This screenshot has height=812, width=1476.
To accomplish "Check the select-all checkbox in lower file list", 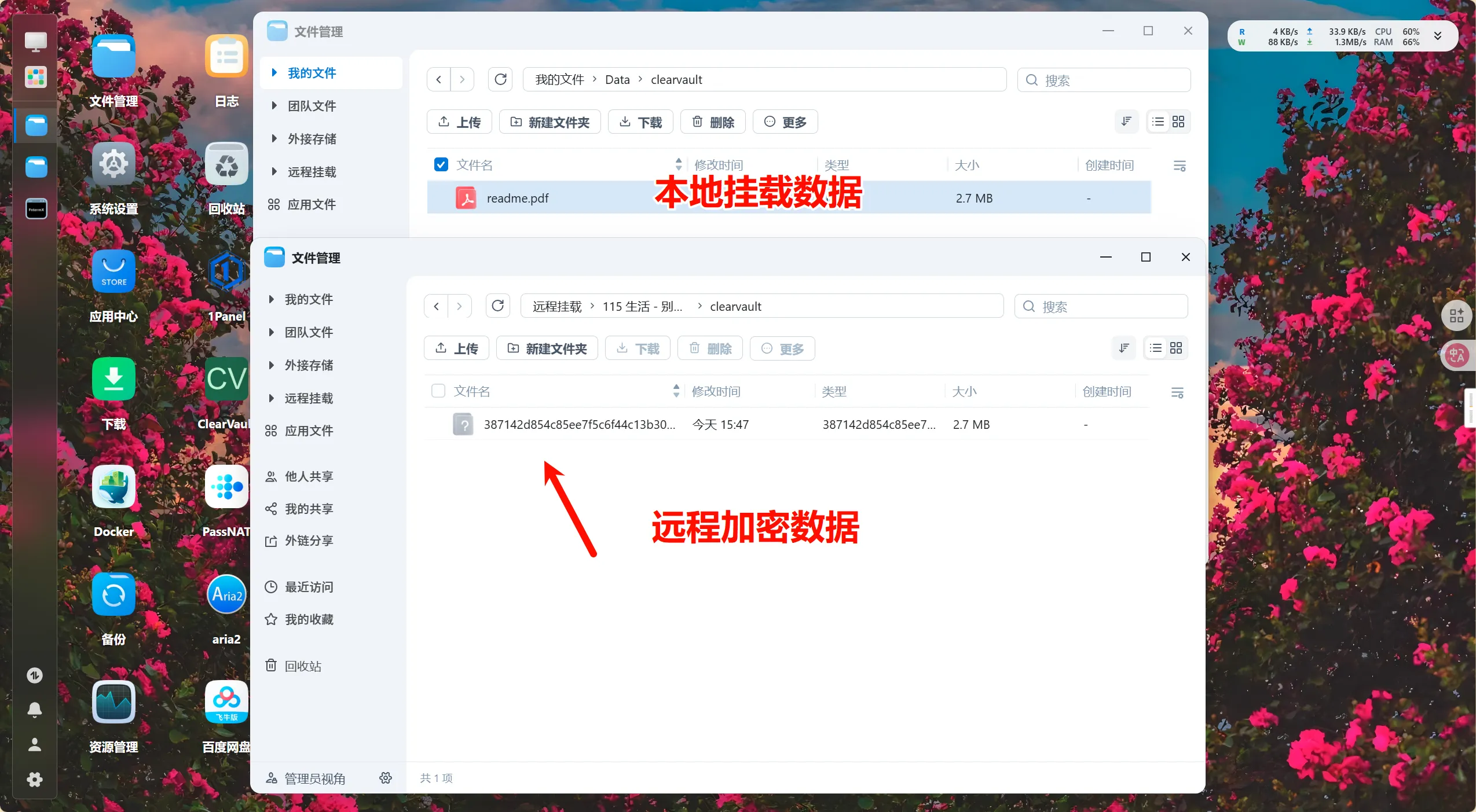I will point(438,391).
